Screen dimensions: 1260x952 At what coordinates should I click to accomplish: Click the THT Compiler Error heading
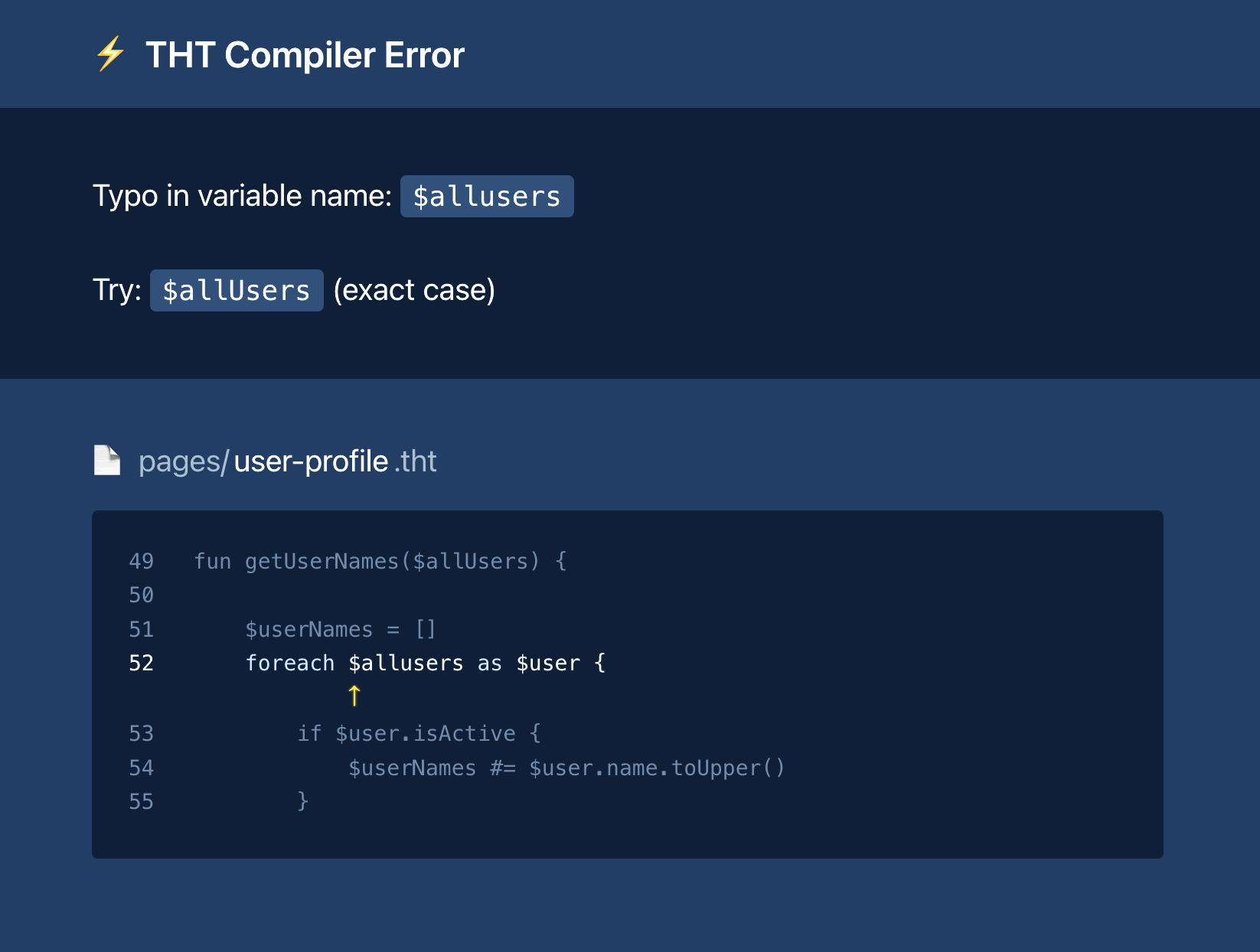(x=305, y=55)
